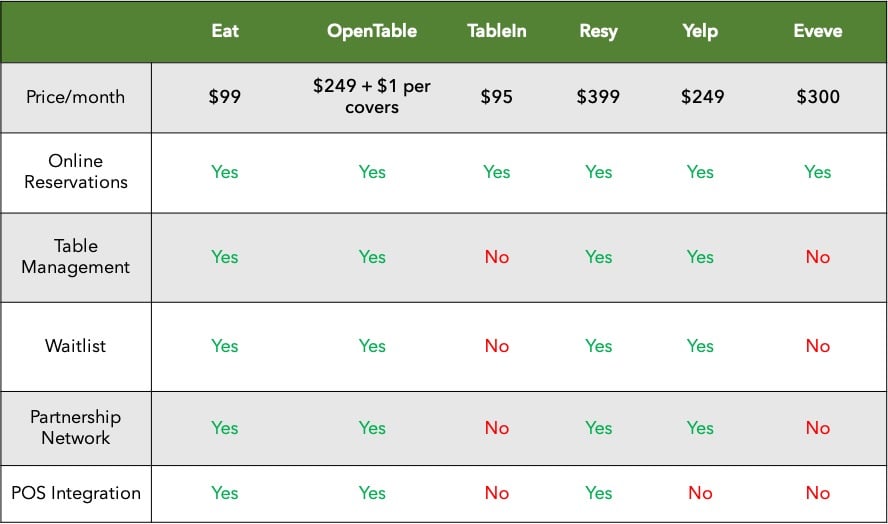The height and width of the screenshot is (524, 888).
Task: Click the Price/month row label
Action: (75, 97)
